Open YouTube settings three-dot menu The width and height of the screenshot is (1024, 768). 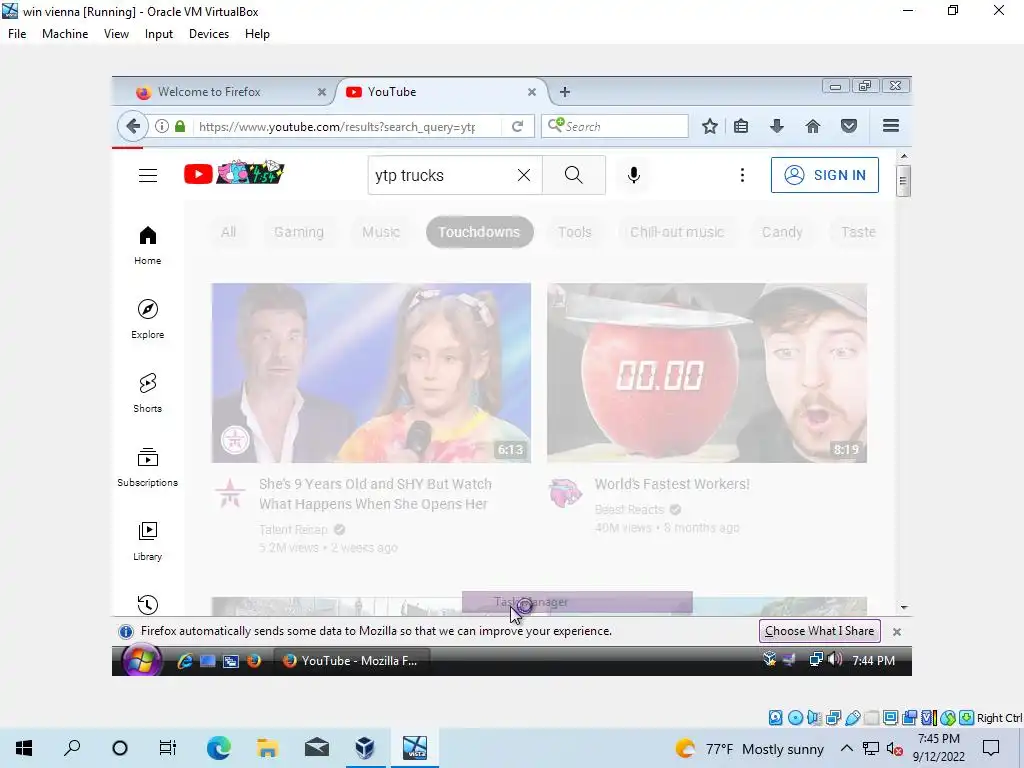[x=742, y=175]
